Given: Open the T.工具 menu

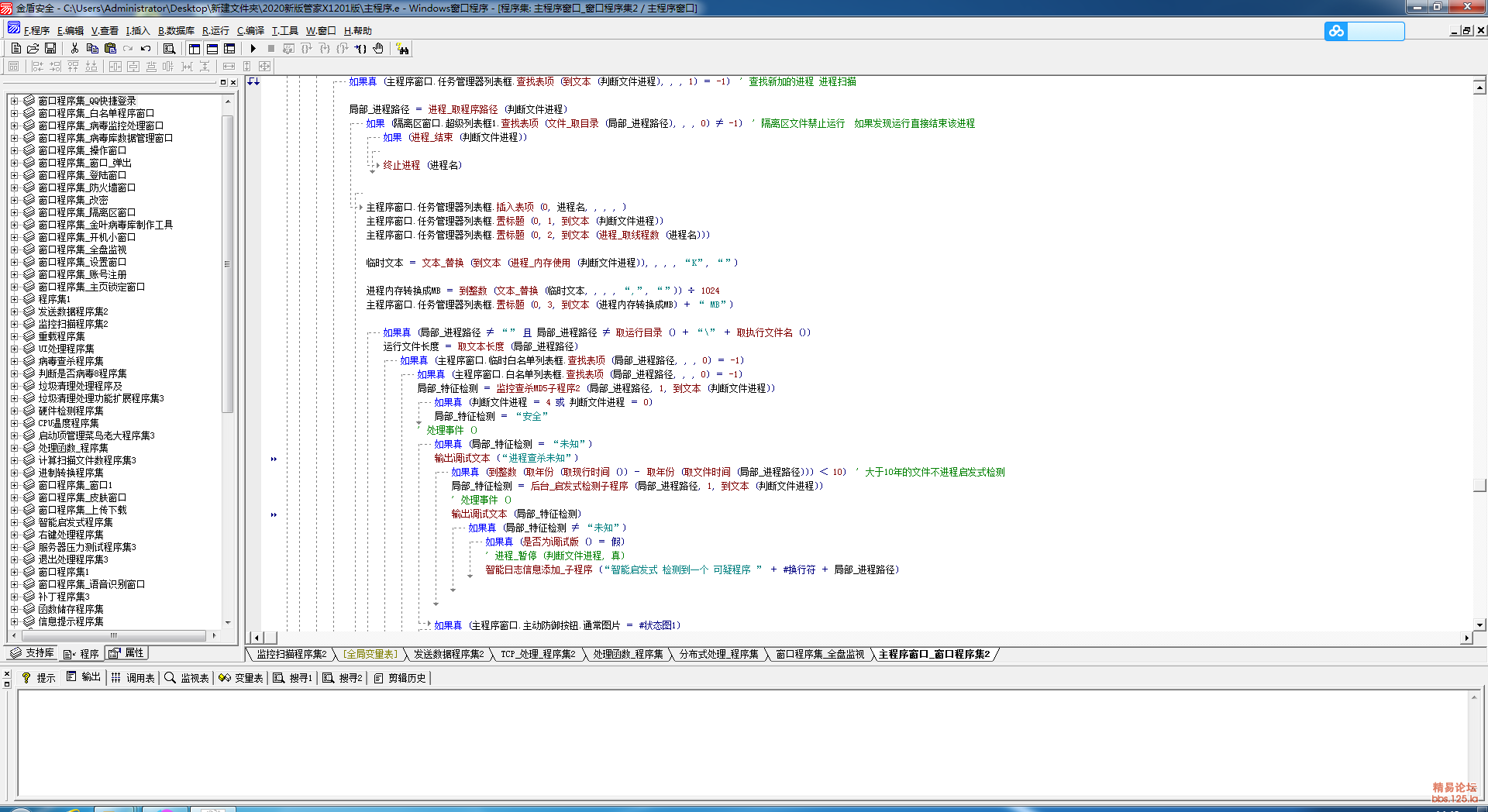Looking at the screenshot, I should tap(284, 31).
